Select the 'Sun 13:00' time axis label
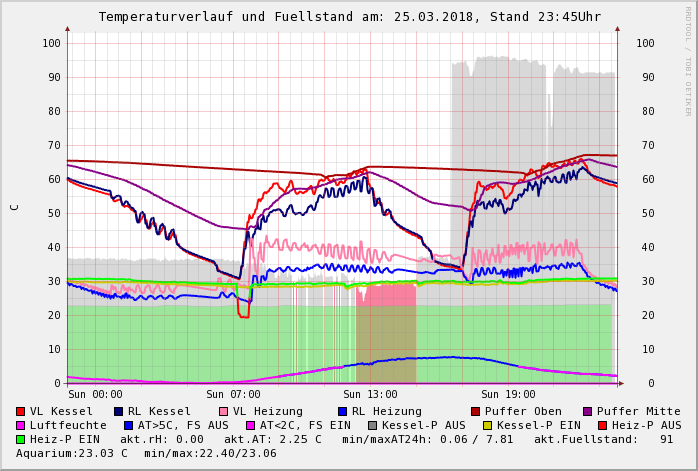The height and width of the screenshot is (471, 698). (x=370, y=394)
